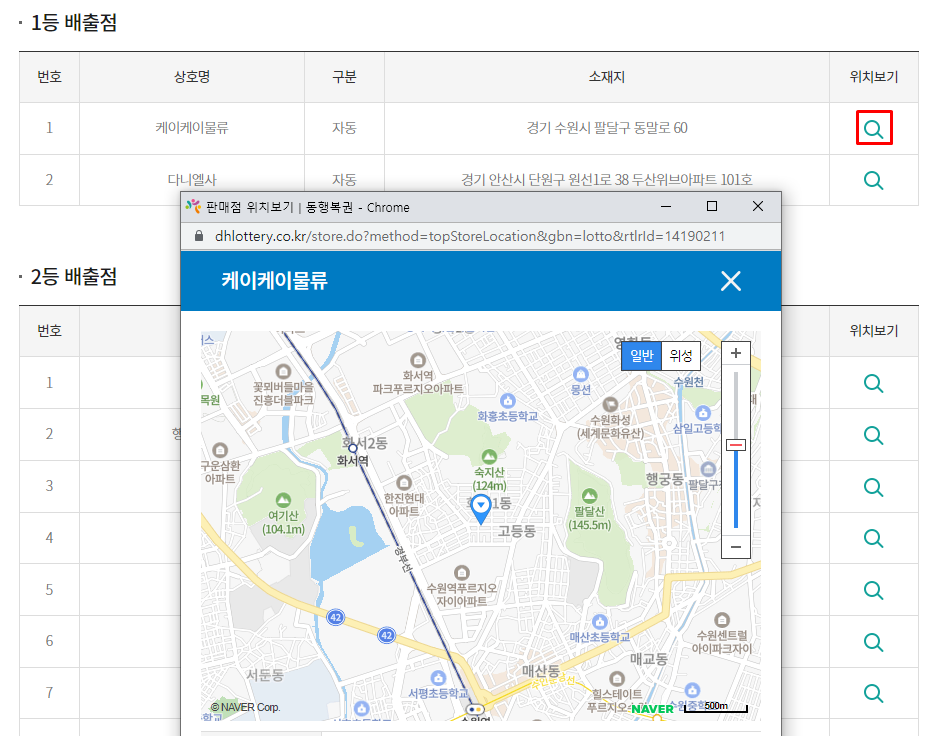Click the 케이케이물류 store name cell

[x=192, y=128]
